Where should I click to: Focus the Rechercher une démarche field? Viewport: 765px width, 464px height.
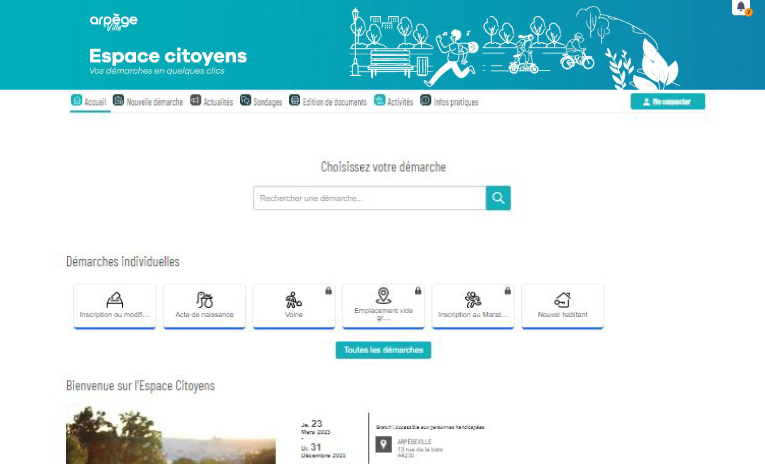370,198
